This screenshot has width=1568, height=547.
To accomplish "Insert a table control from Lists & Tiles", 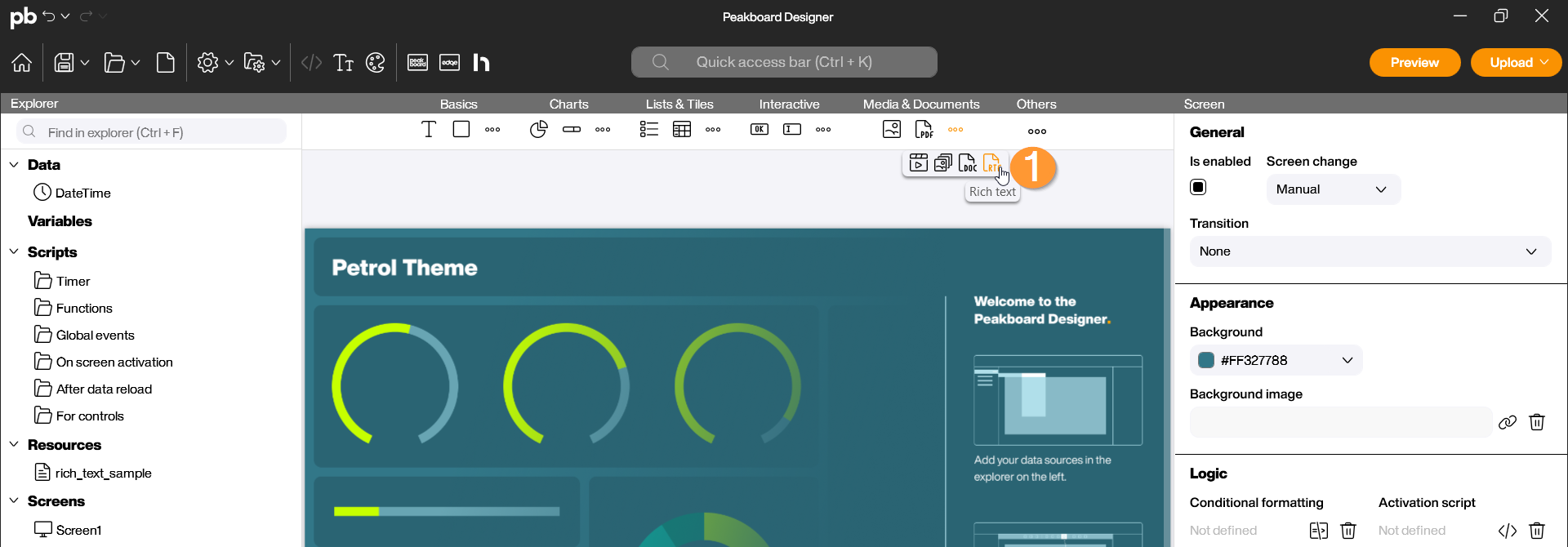I will click(682, 130).
